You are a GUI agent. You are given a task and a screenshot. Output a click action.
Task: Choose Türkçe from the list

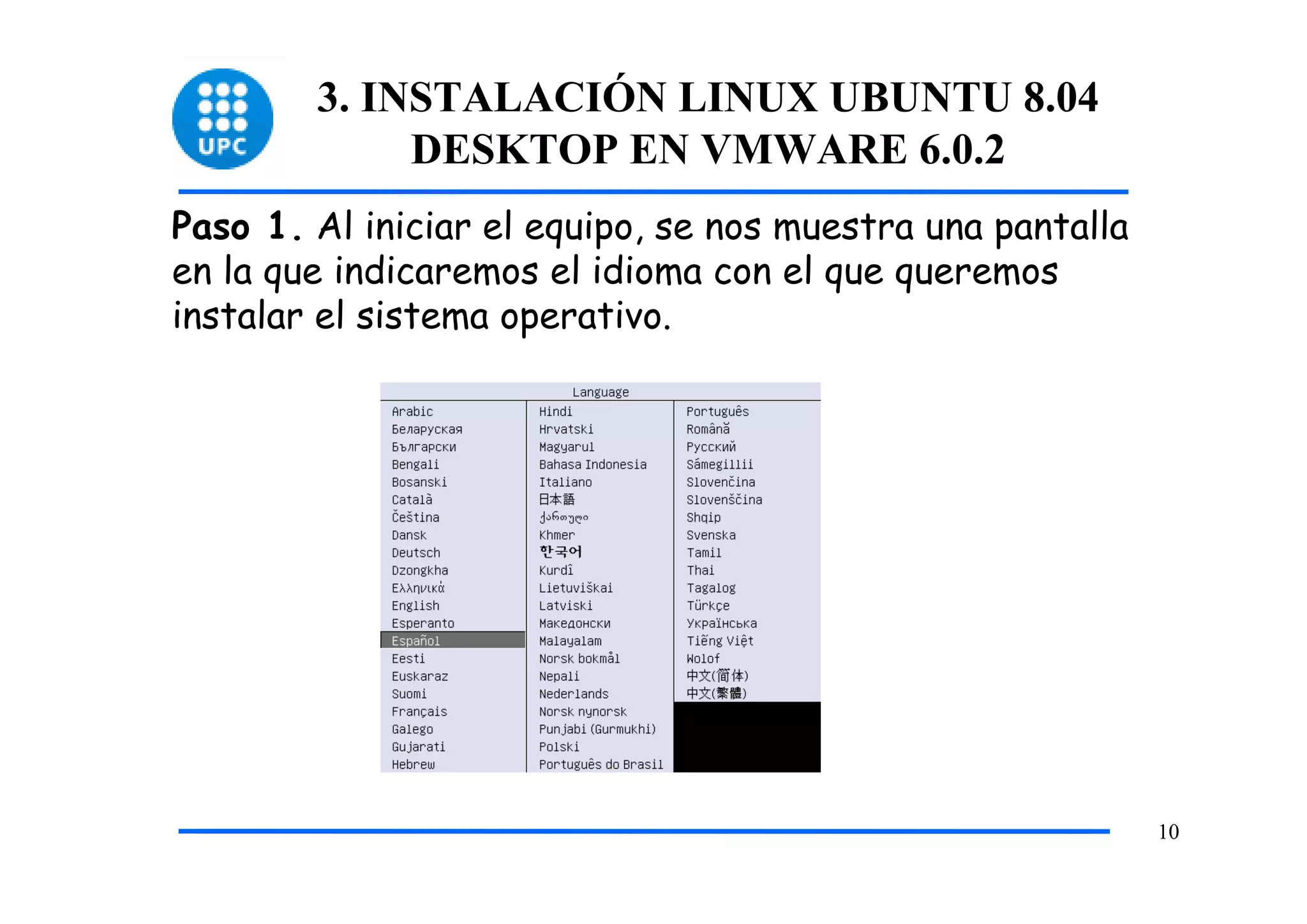[708, 606]
